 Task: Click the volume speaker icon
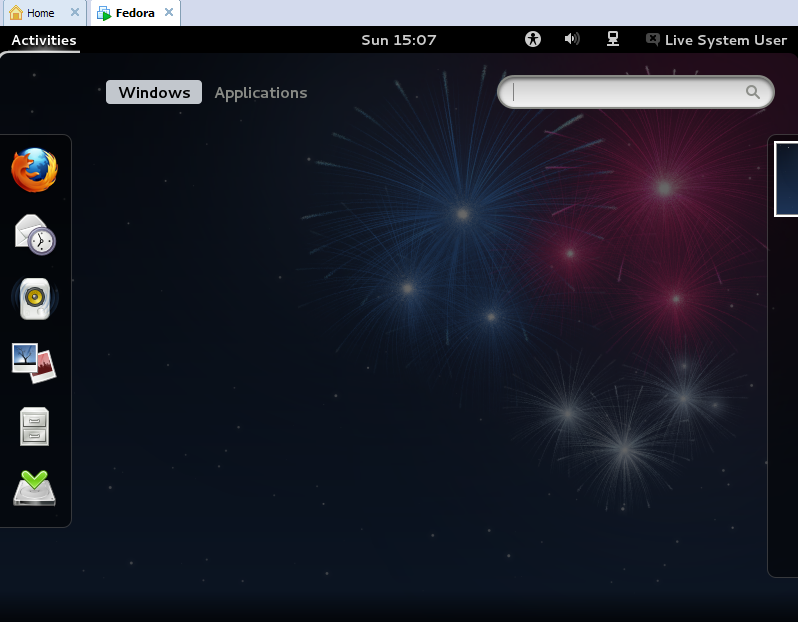click(x=572, y=39)
